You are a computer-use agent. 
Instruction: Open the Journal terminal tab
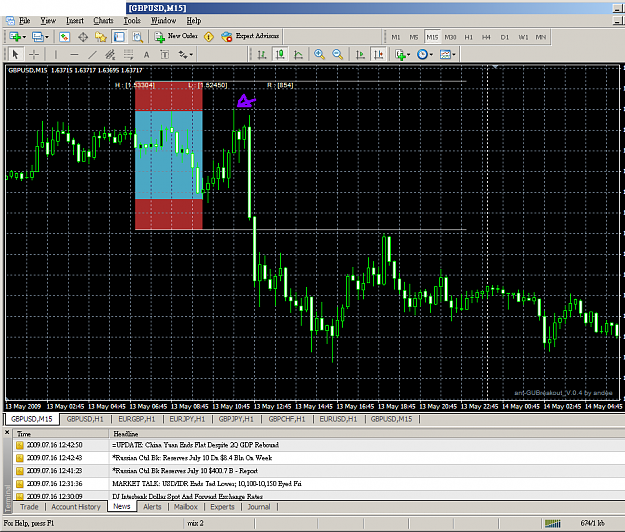click(259, 507)
